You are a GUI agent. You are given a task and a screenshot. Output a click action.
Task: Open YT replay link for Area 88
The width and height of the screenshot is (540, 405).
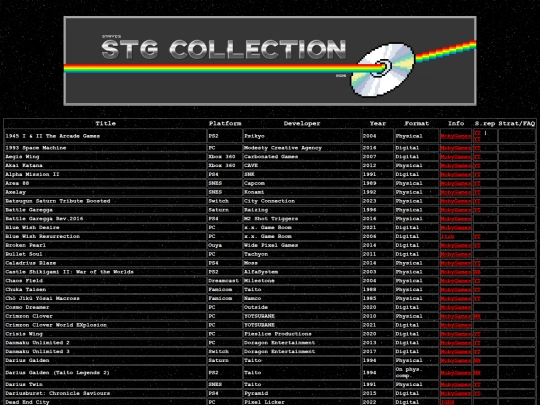click(477, 184)
